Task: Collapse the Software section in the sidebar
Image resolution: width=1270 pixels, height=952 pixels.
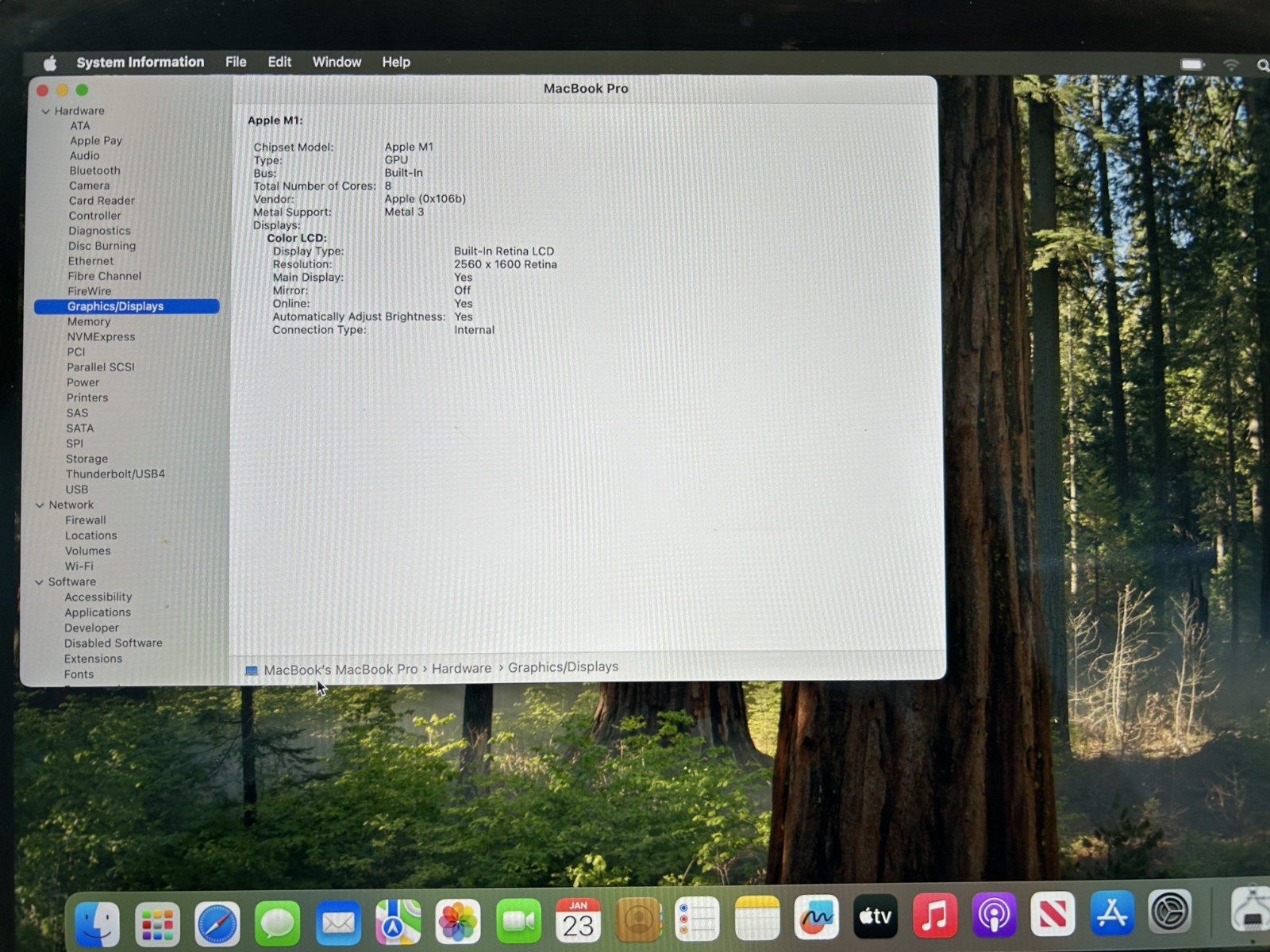Action: click(39, 582)
